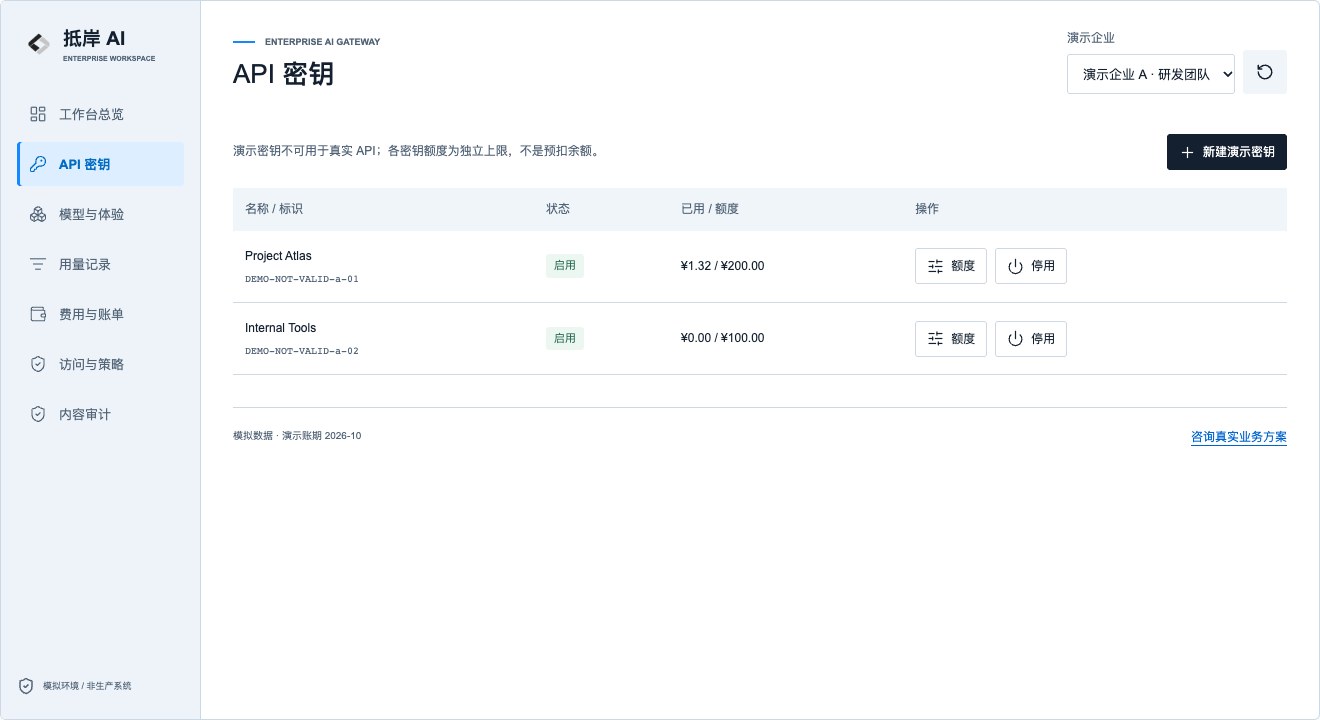The height and width of the screenshot is (720, 1320).
Task: Click the 用量记录 filter-lines icon
Action: tap(38, 264)
